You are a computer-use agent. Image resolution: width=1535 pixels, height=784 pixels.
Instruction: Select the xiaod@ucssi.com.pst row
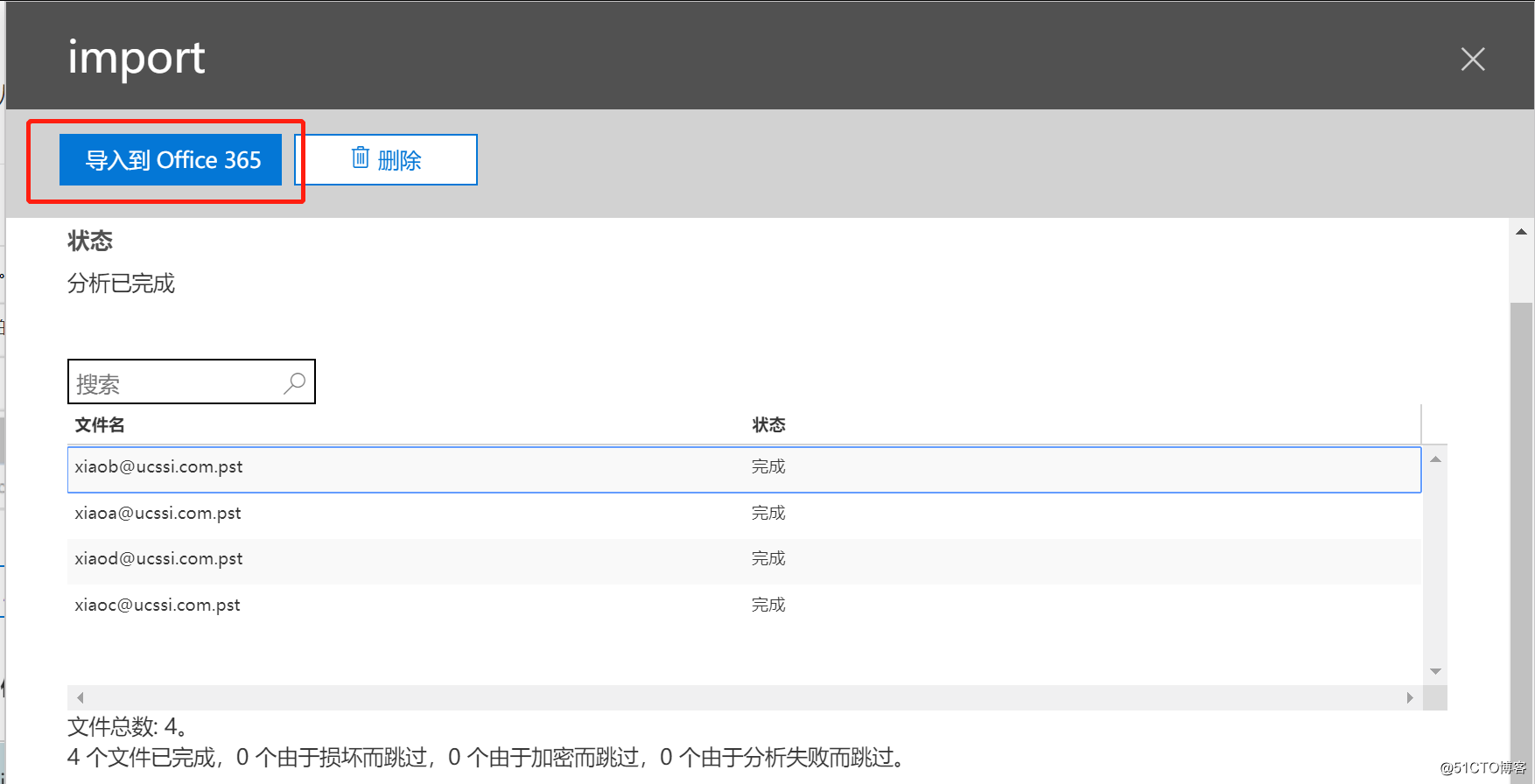pos(744,561)
